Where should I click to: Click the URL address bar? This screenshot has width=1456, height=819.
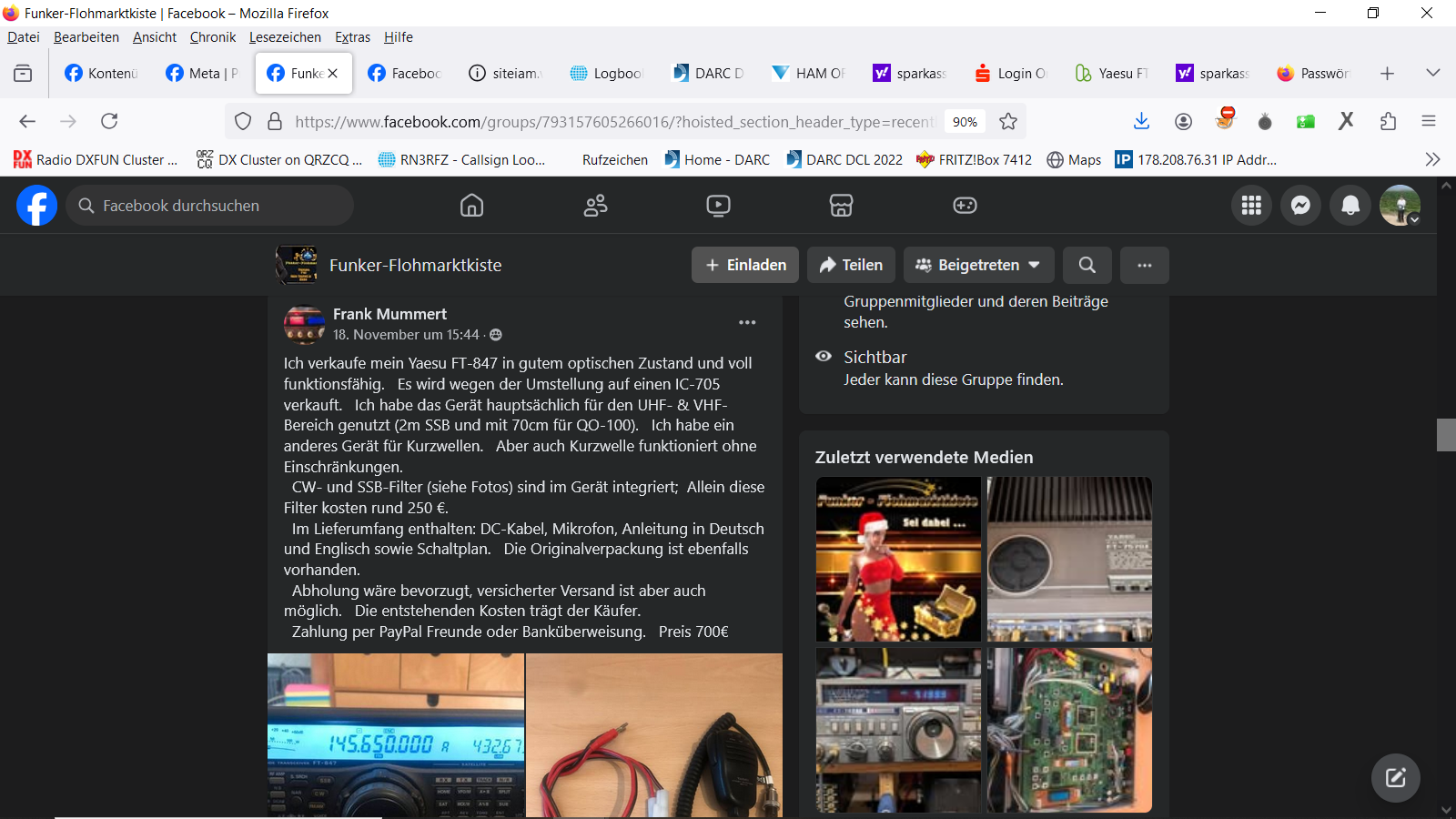tap(613, 122)
